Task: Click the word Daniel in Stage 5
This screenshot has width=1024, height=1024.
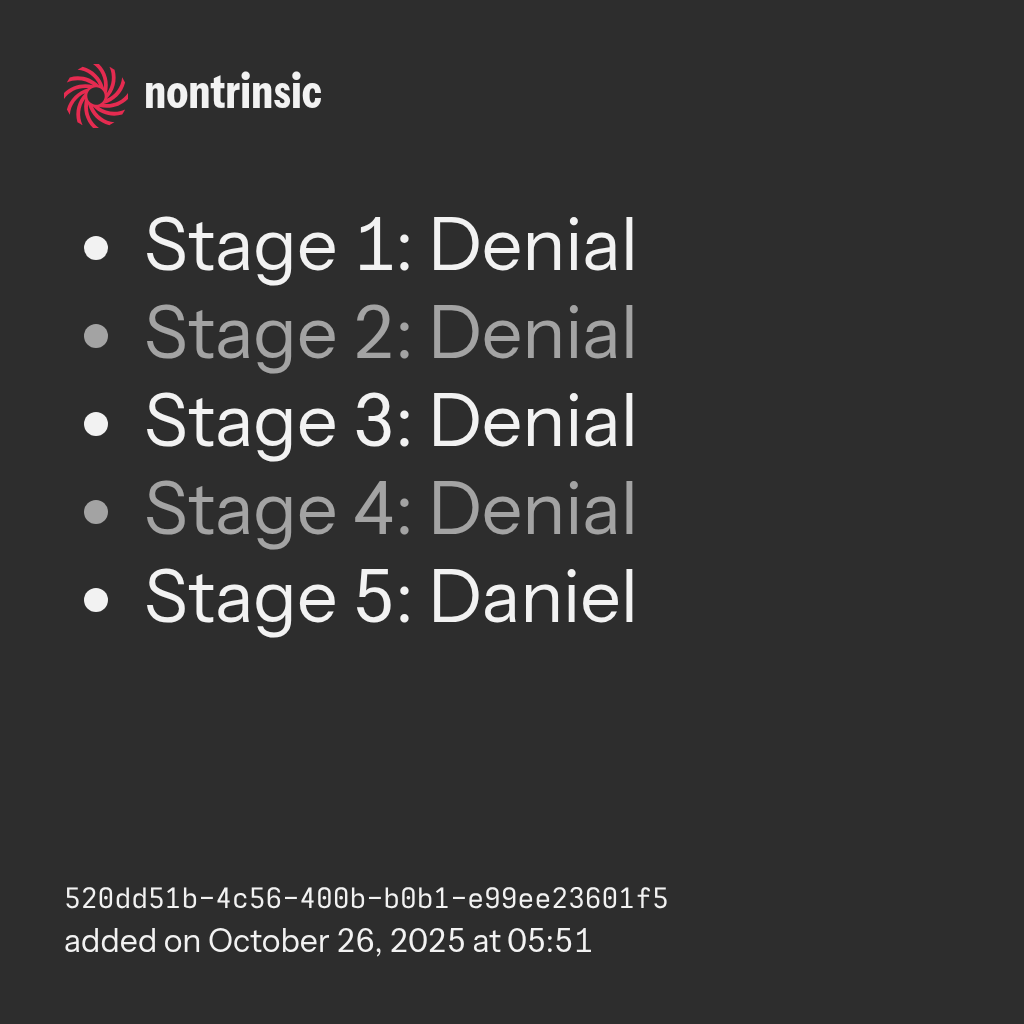Action: pyautogui.click(x=533, y=598)
